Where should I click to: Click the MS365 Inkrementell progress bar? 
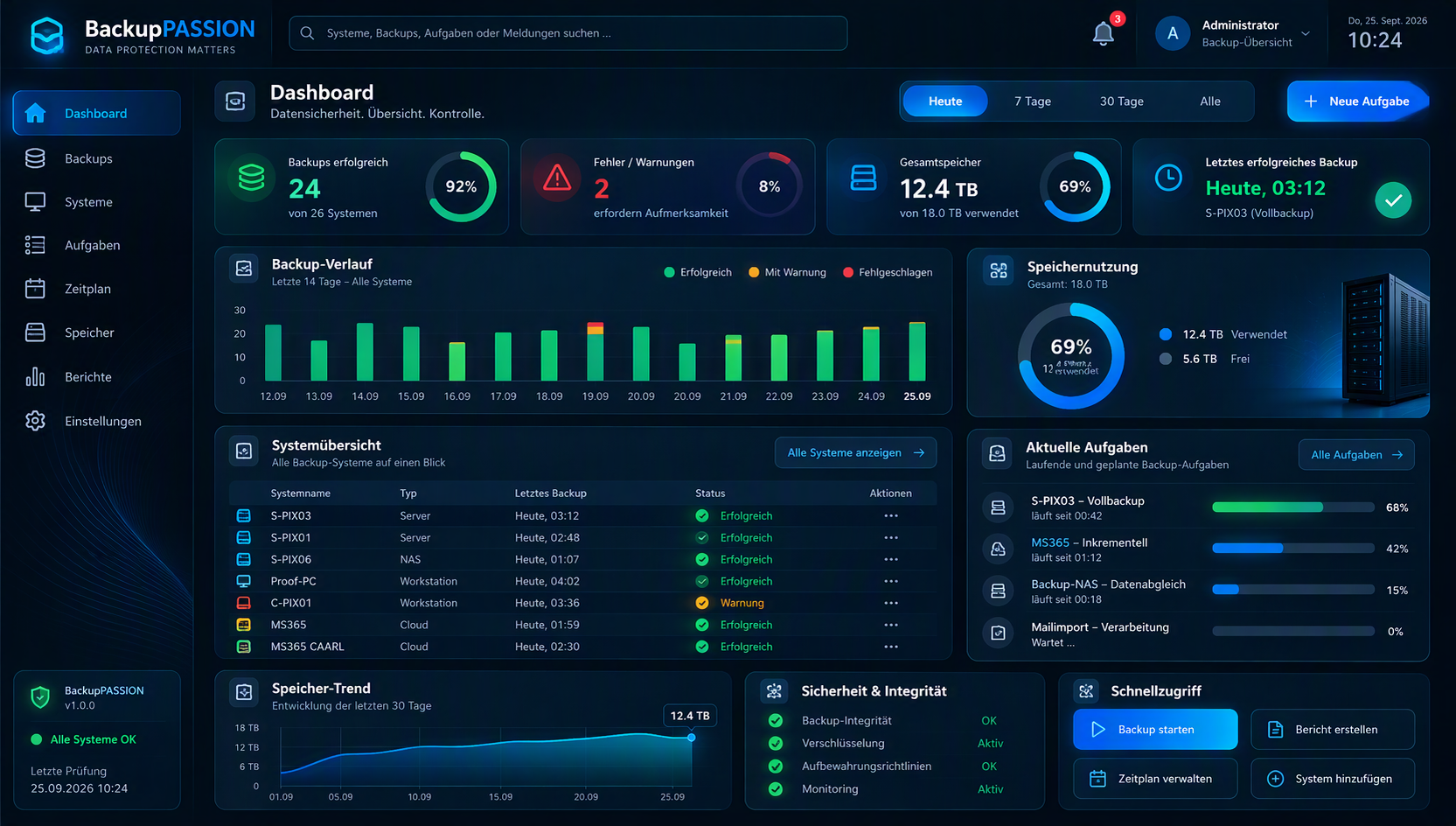(x=1293, y=549)
